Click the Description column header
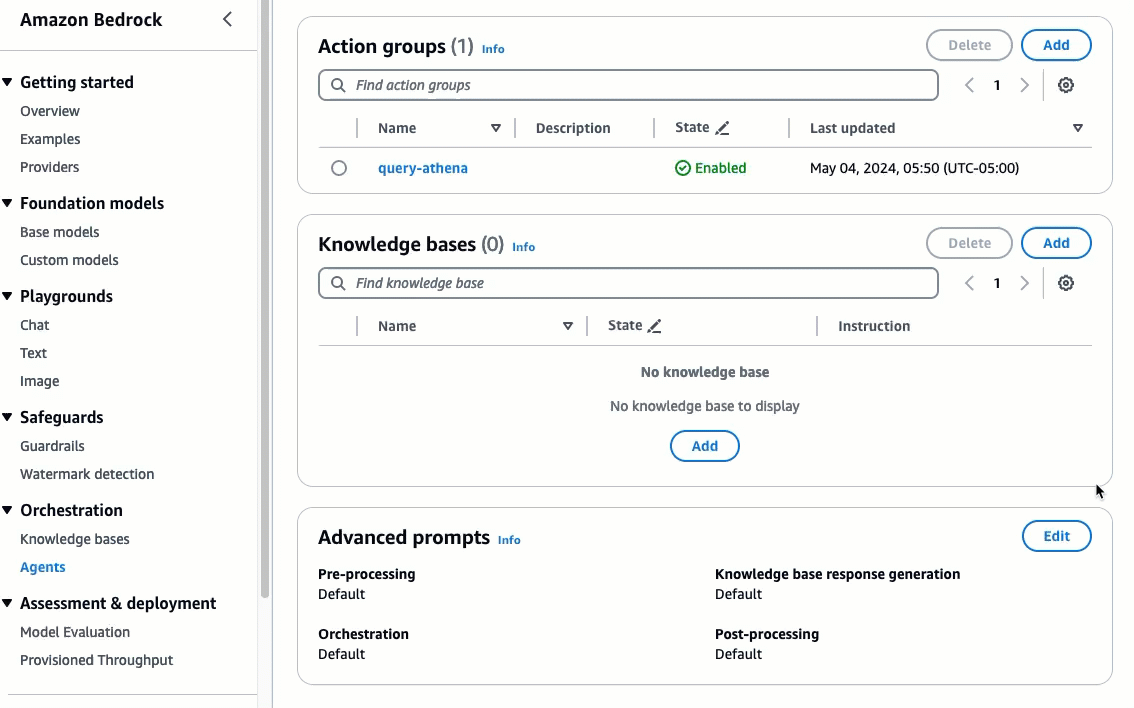 pyautogui.click(x=573, y=128)
